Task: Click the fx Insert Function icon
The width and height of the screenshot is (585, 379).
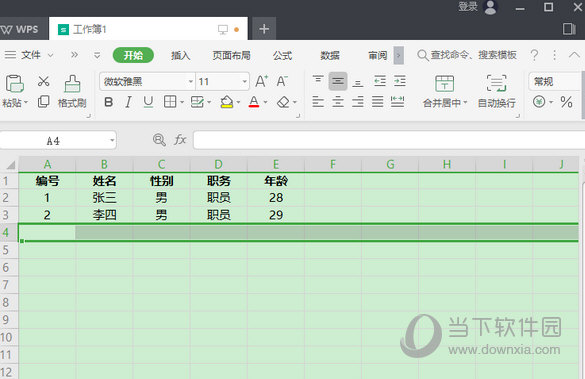Action: pos(180,140)
